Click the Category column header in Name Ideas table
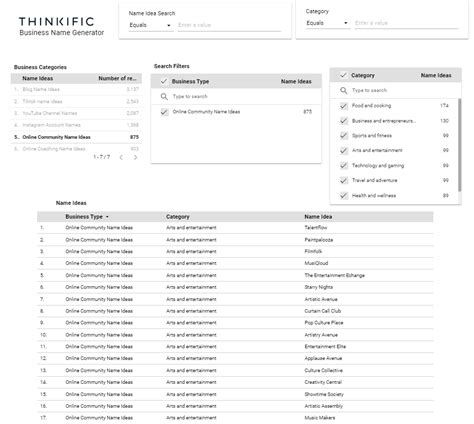This screenshot has width=474, height=424. (x=178, y=217)
